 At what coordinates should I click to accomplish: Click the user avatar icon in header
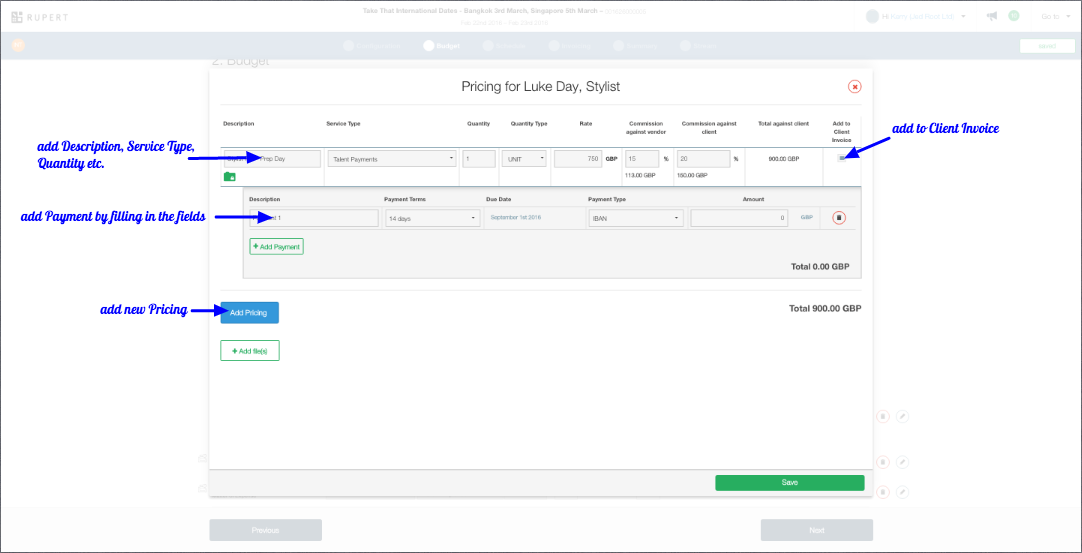pos(872,16)
